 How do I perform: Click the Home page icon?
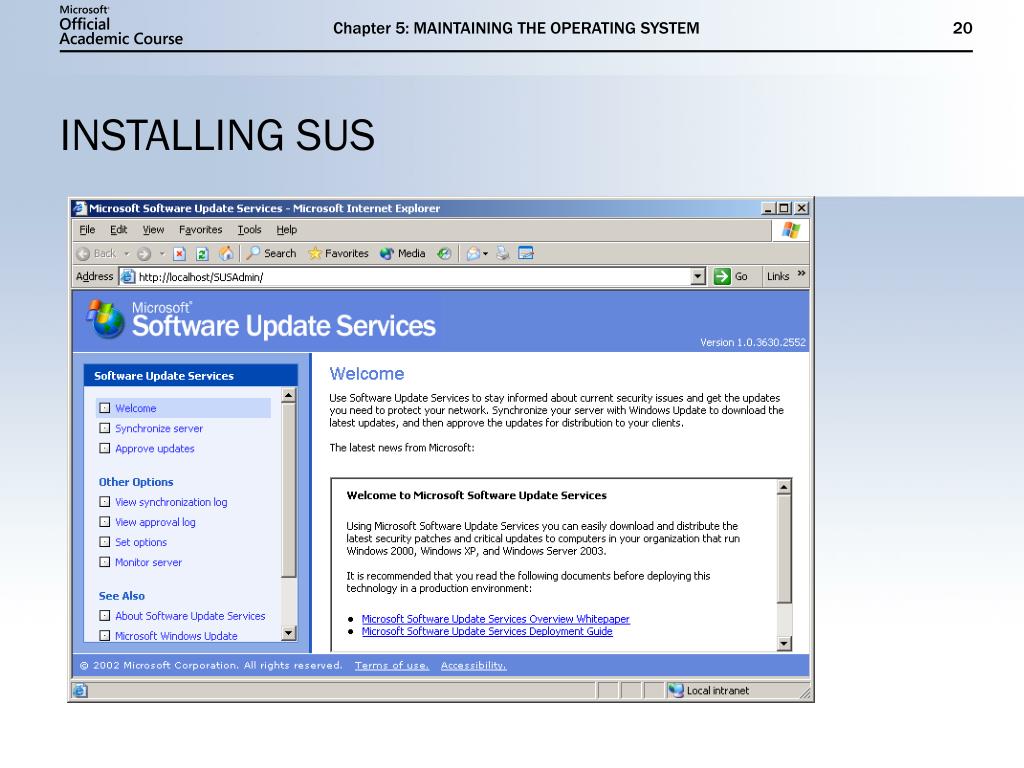(226, 253)
